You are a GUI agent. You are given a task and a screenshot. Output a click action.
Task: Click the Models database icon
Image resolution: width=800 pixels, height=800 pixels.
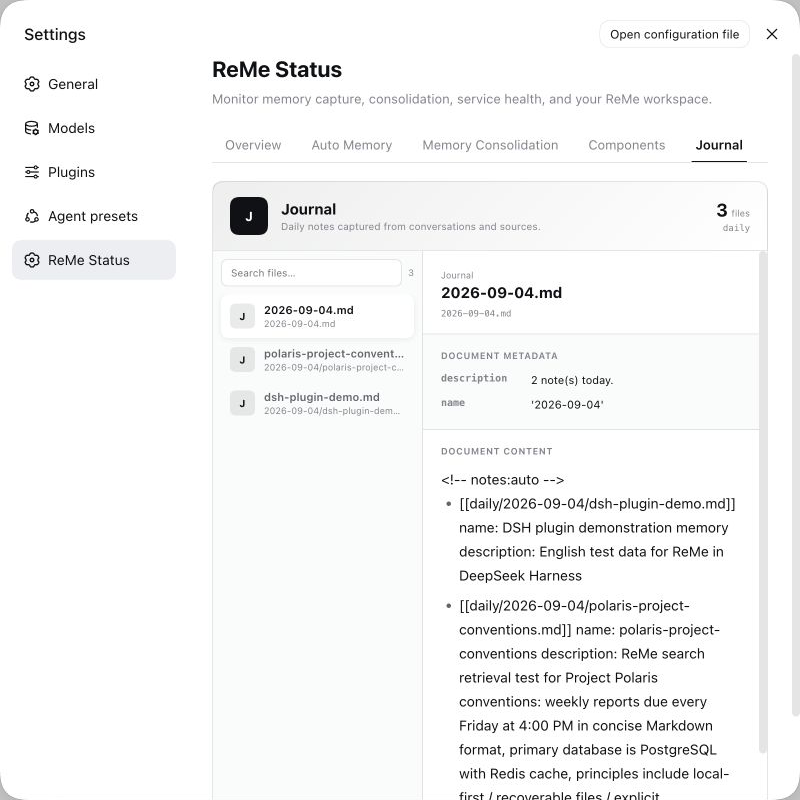pyautogui.click(x=32, y=128)
